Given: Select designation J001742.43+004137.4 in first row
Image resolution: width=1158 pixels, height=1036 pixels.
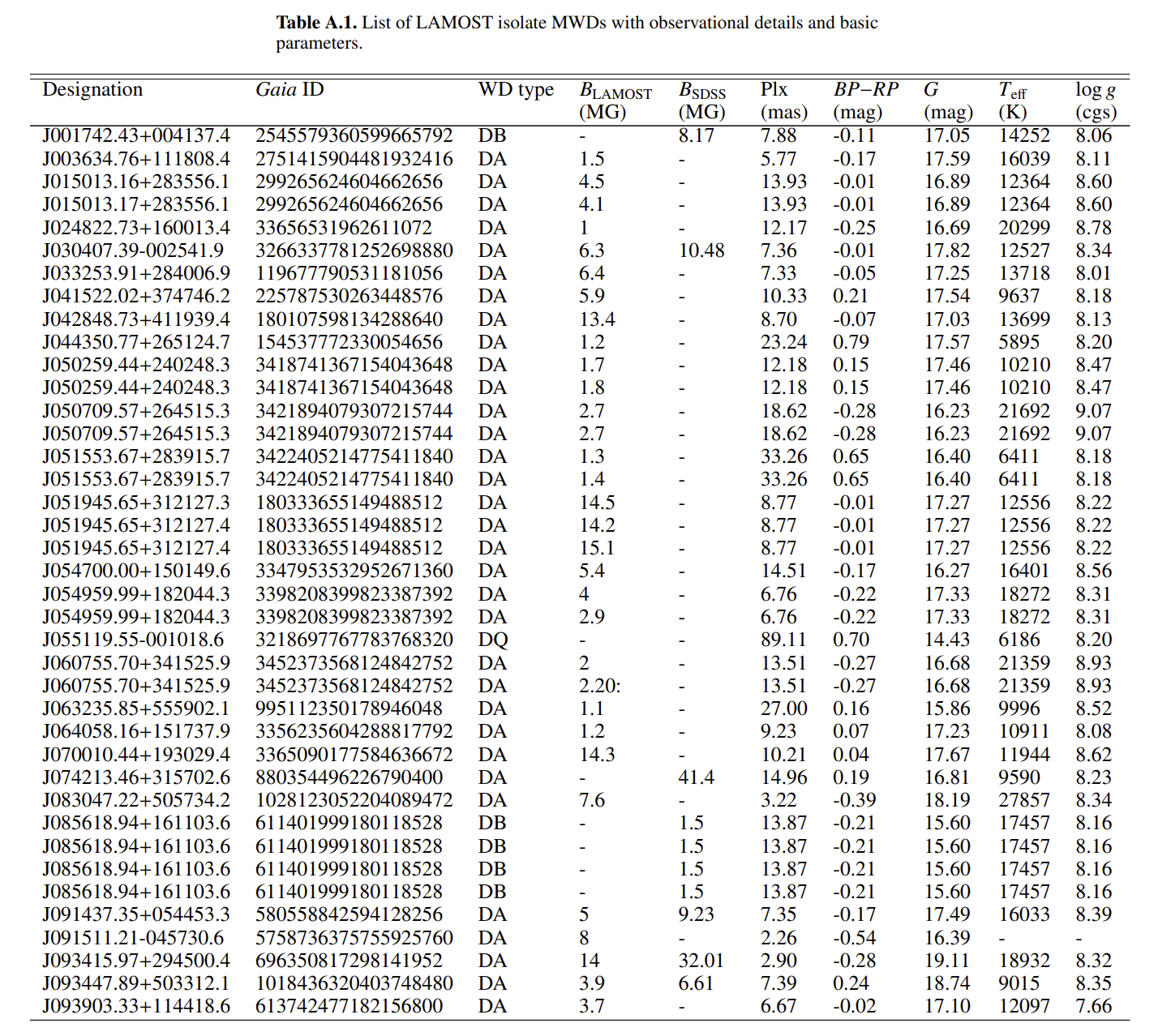Looking at the screenshot, I should 136,135.
